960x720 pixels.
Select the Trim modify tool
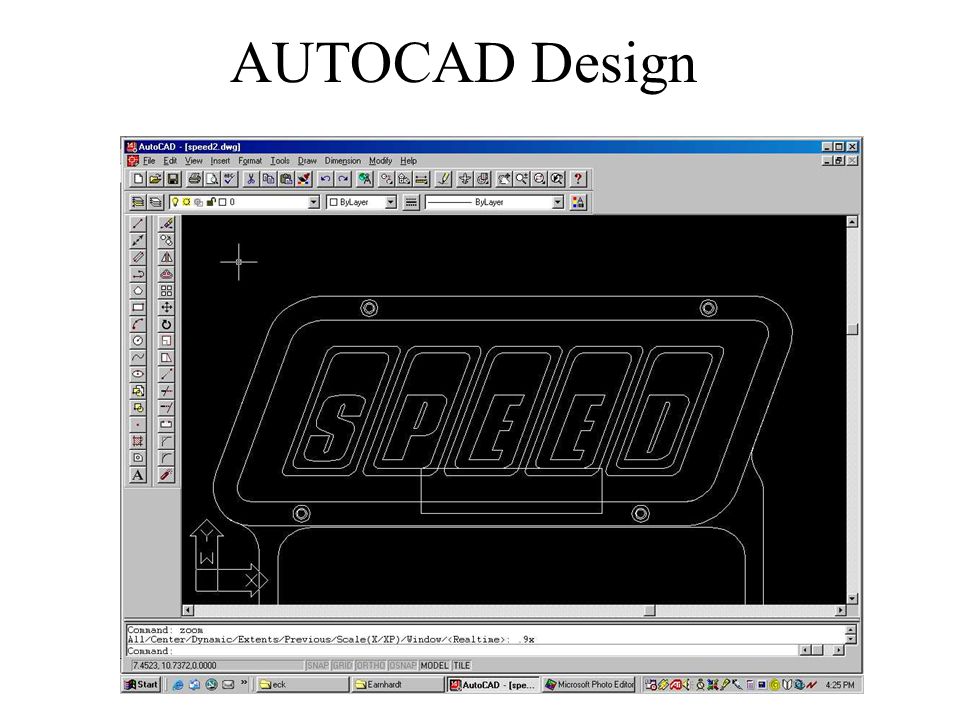point(166,391)
